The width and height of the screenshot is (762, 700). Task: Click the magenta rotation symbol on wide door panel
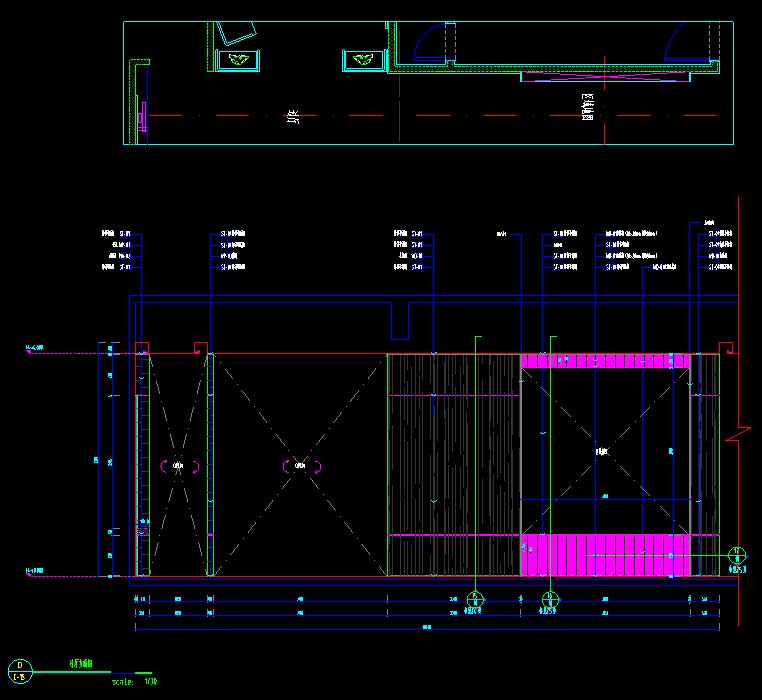[299, 465]
